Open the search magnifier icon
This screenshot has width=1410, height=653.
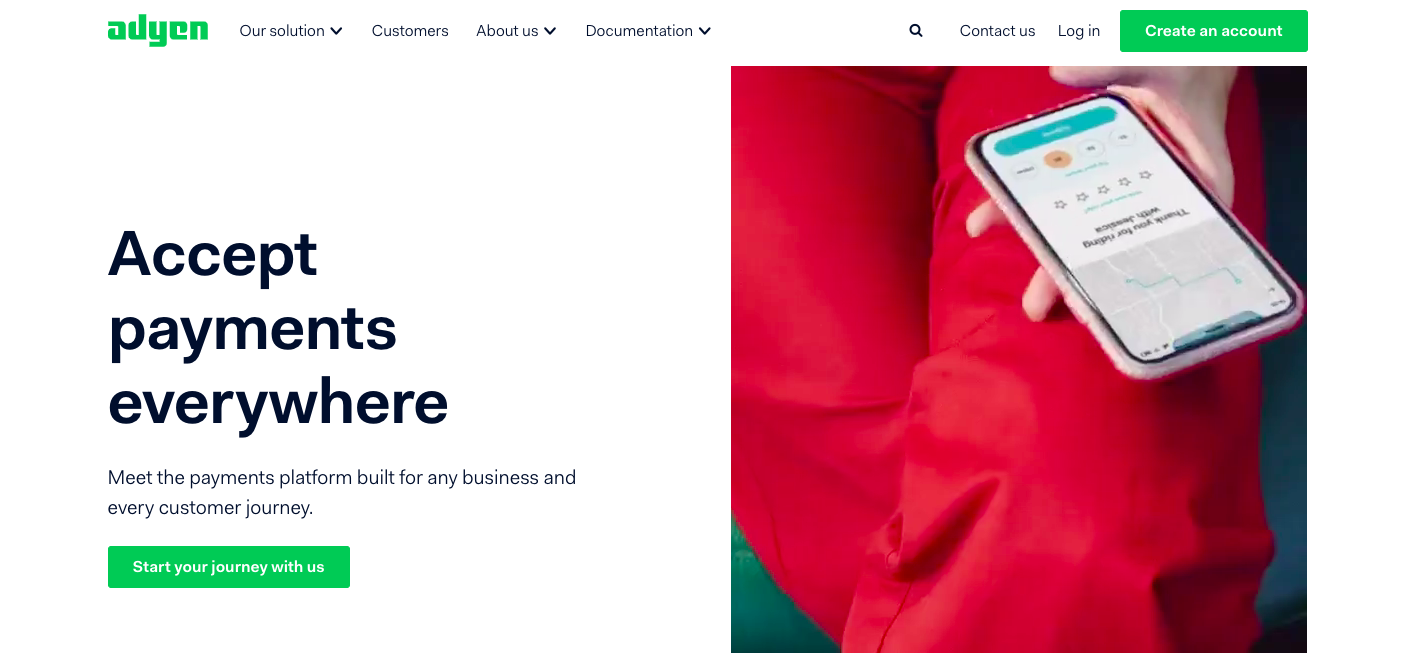point(916,31)
